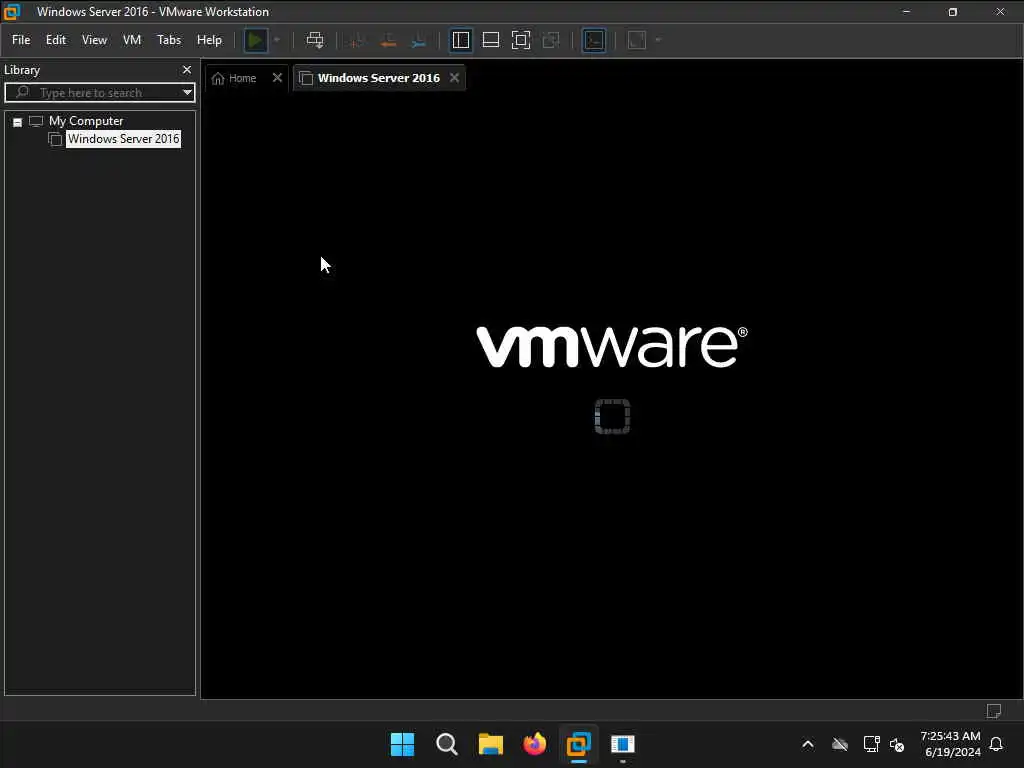Open the notification bell icon
The image size is (1024, 768).
(x=996, y=744)
